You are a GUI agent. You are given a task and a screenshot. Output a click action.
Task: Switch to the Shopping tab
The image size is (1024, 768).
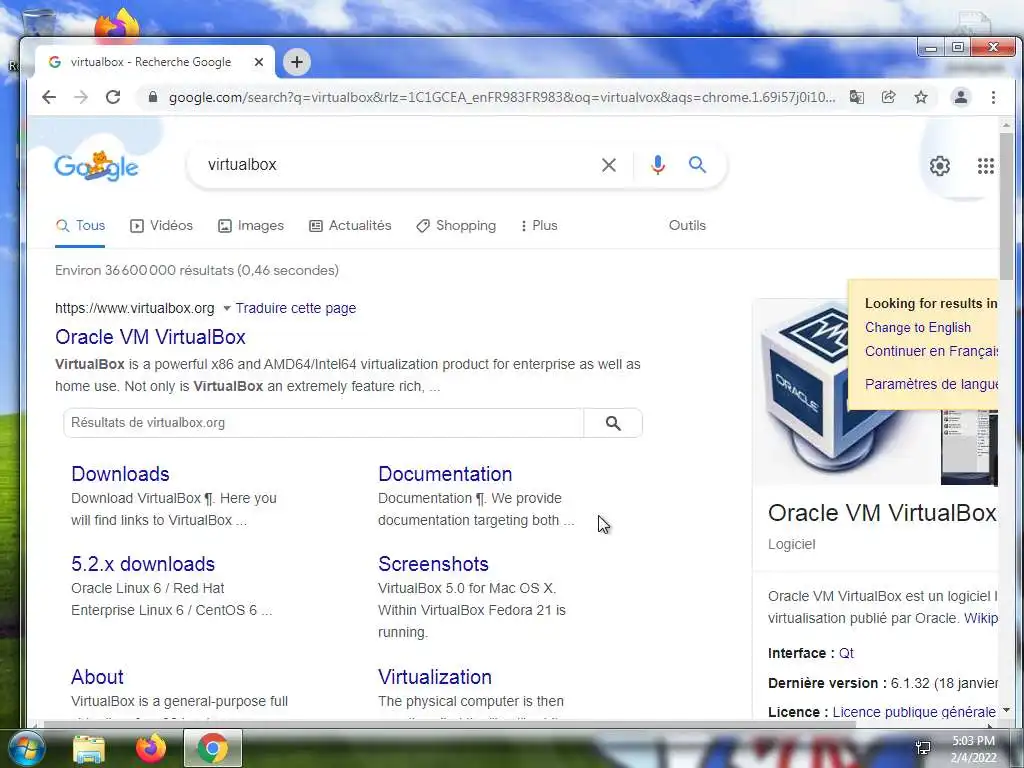pos(456,226)
